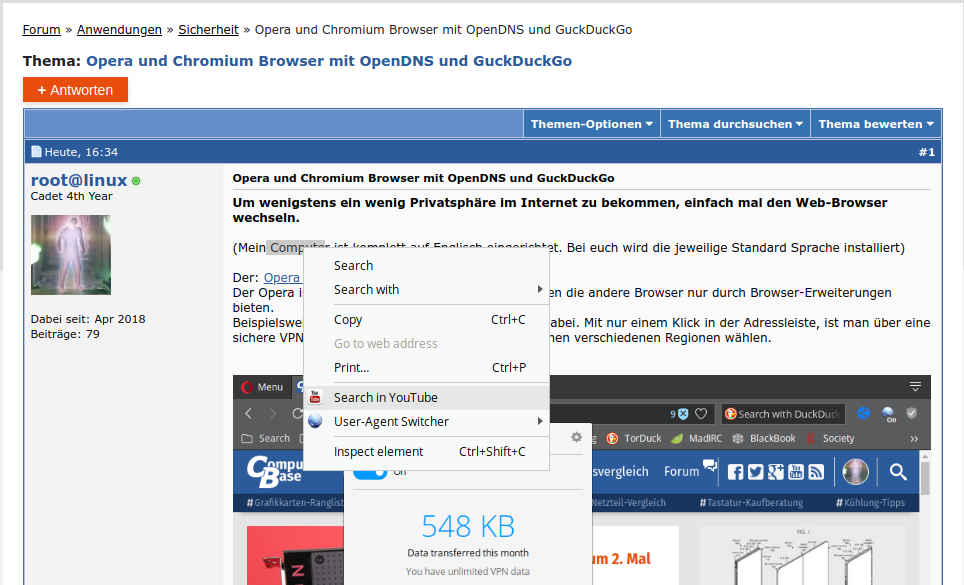The width and height of the screenshot is (964, 585).
Task: Expand the Search with submenu
Action: click(427, 289)
